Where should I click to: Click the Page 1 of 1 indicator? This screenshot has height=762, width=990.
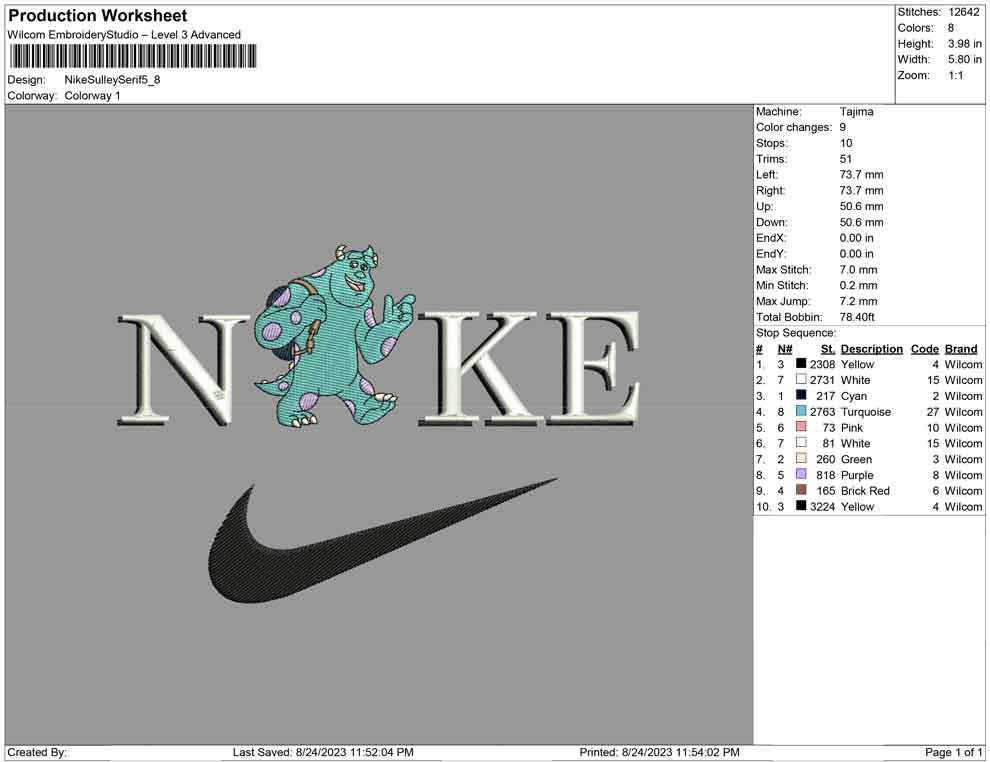point(953,752)
